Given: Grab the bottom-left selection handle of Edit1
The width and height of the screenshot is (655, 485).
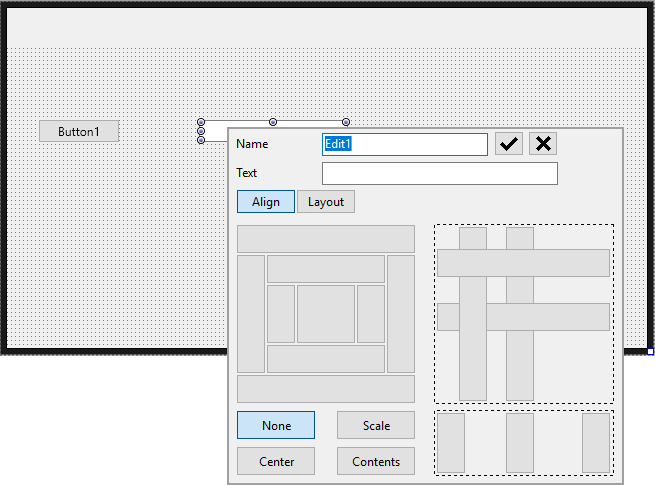Looking at the screenshot, I should [201, 140].
